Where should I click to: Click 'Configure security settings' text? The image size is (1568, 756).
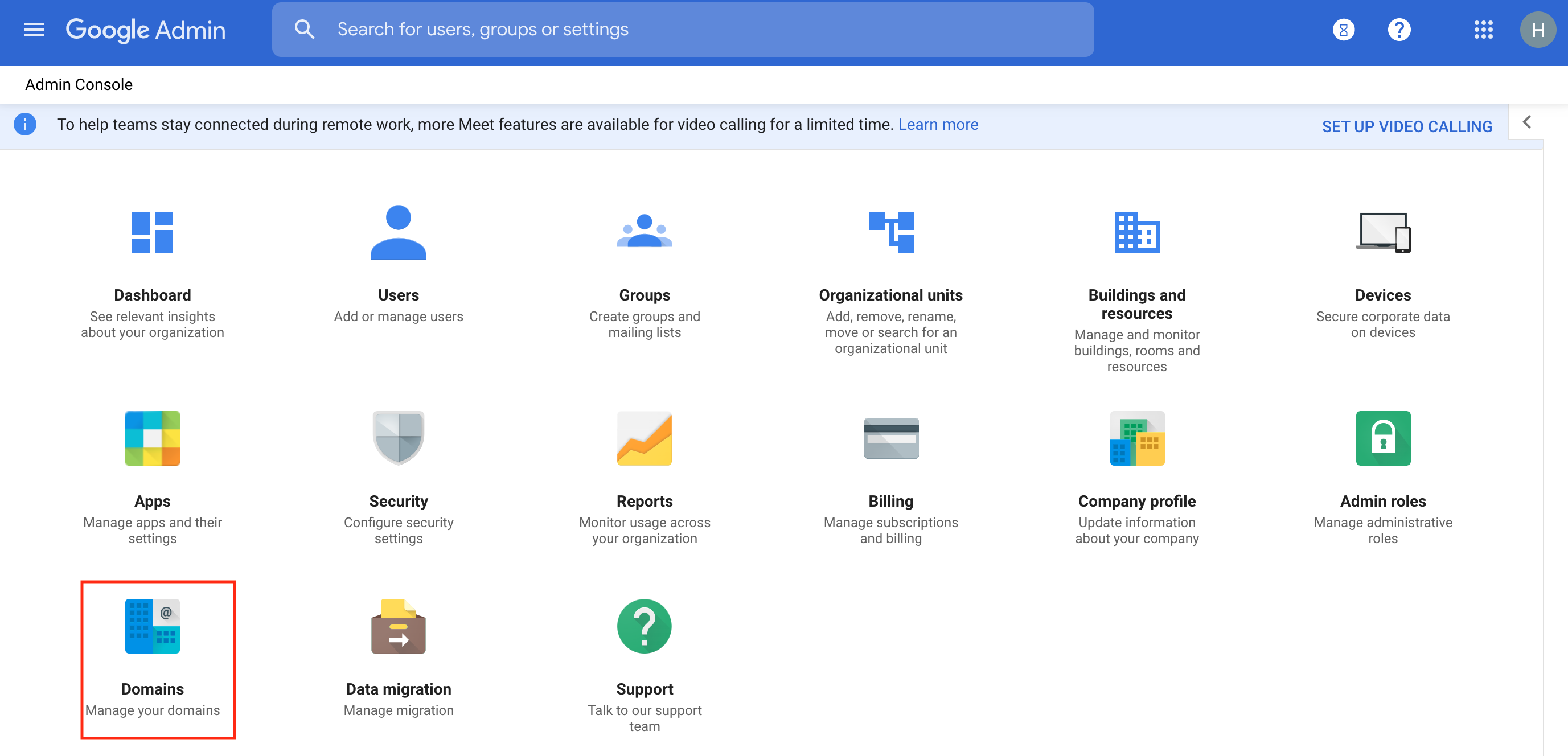pos(398,530)
